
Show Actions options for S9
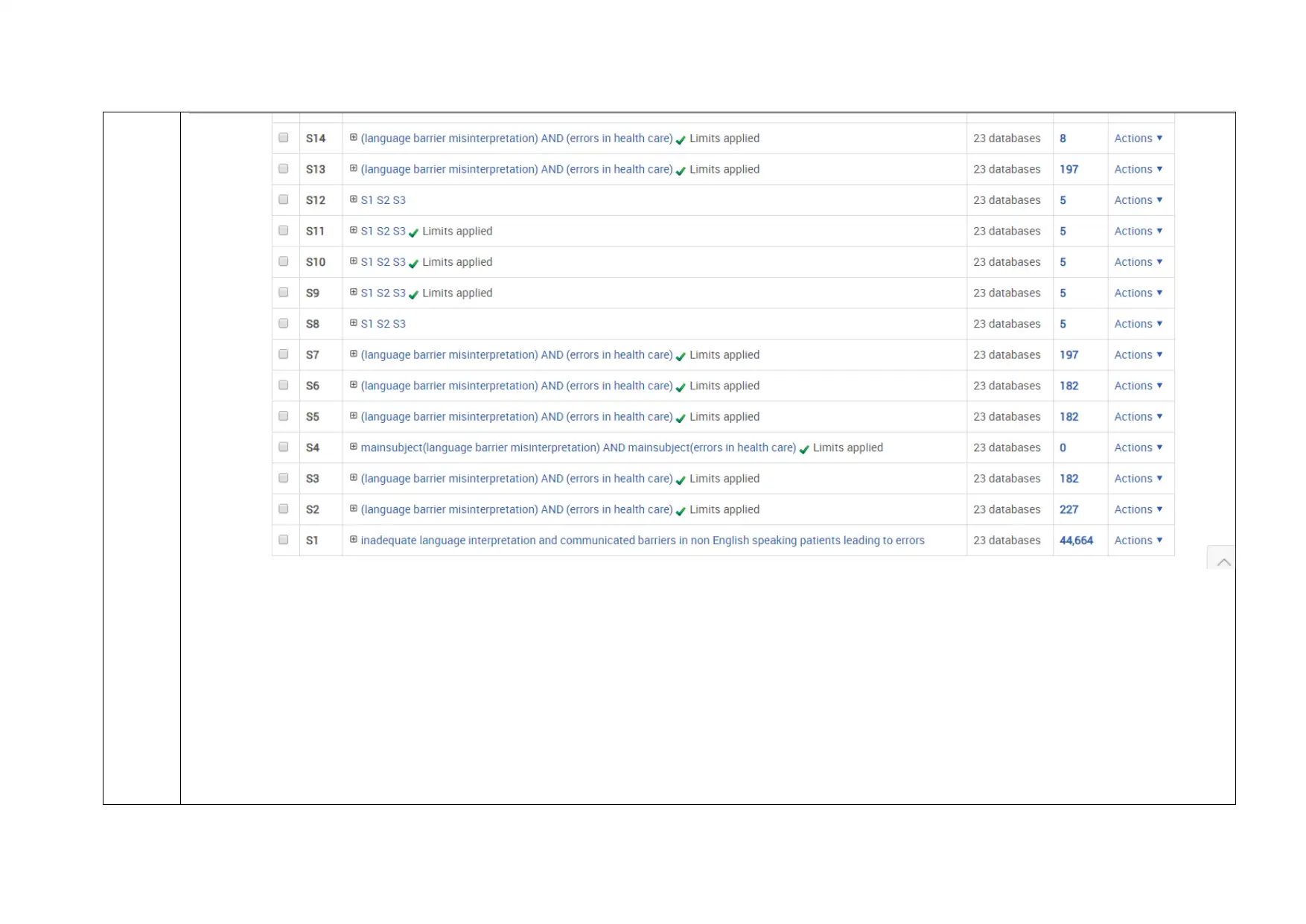pos(1138,293)
